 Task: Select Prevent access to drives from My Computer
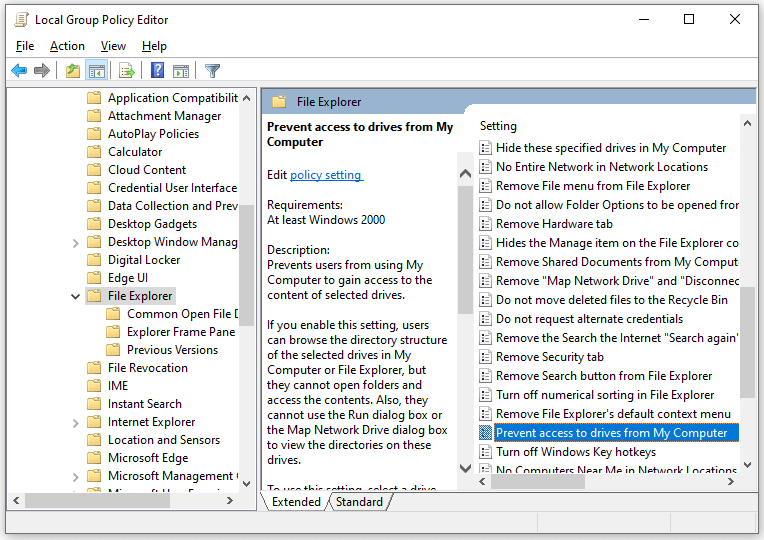tap(616, 433)
